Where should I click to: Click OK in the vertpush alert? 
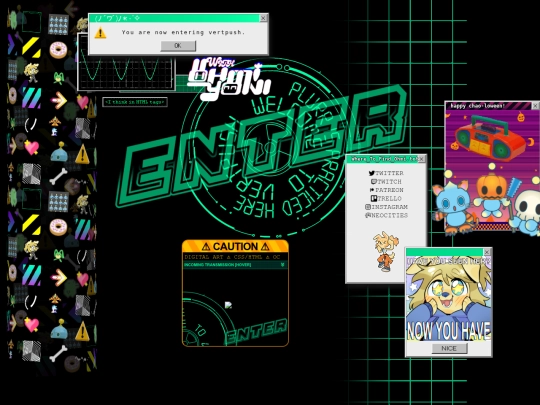pos(178,45)
